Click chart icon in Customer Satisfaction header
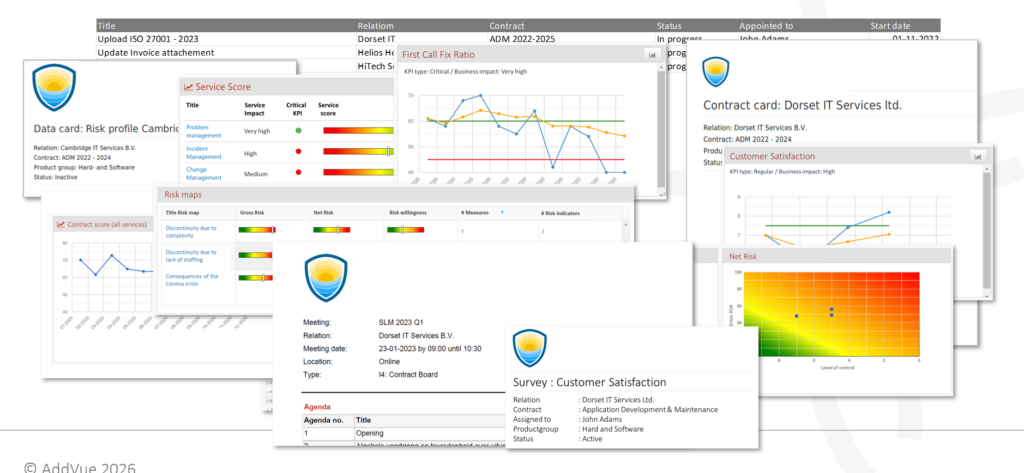Screen dimensions: 1024x473 [x=977, y=156]
